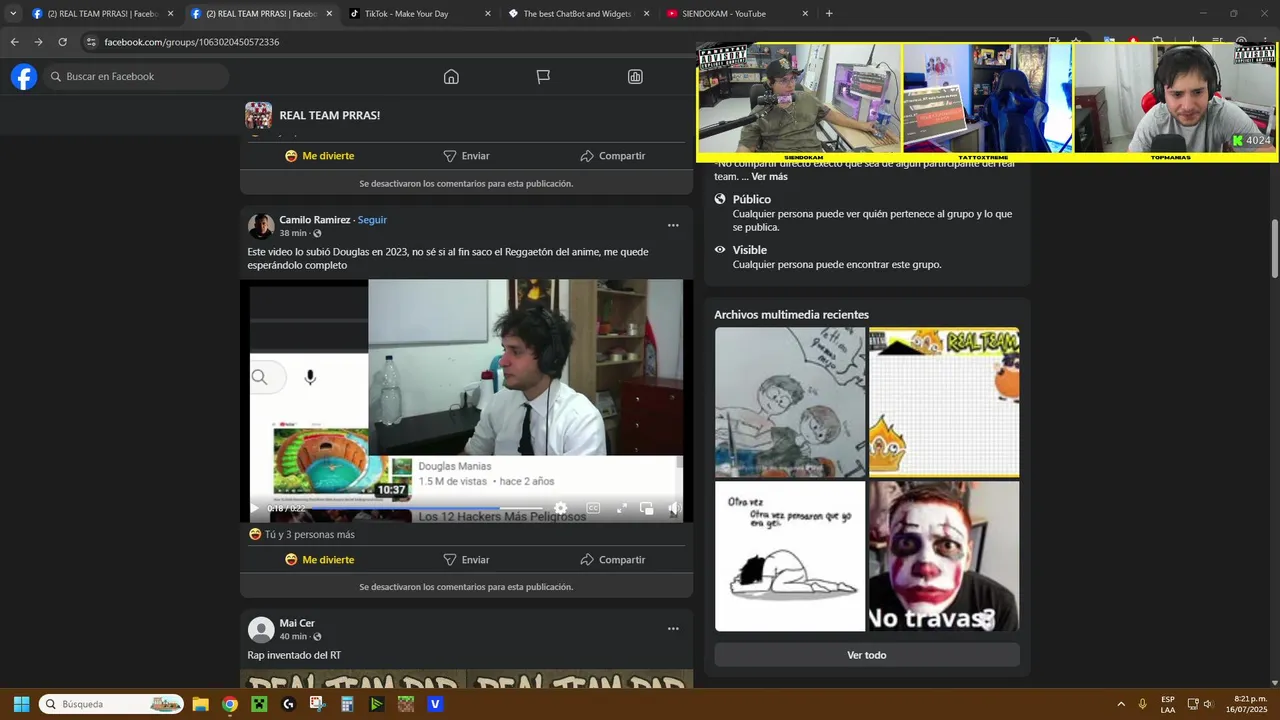Open Logitech G HUB from the taskbar
The width and height of the screenshot is (1280, 720).
(x=288, y=704)
